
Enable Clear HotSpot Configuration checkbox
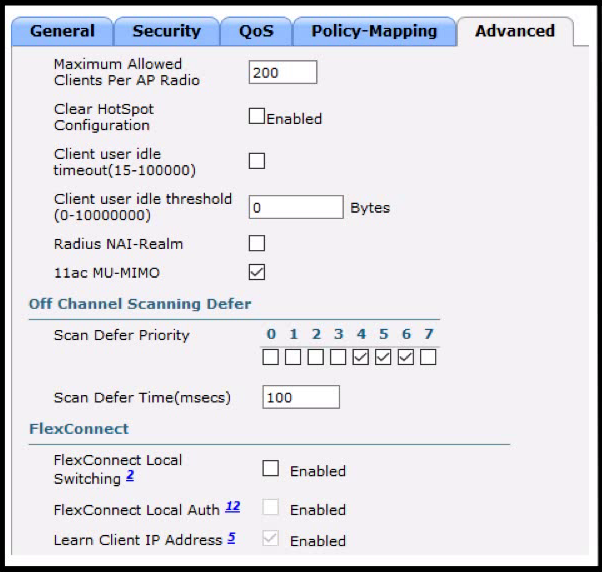pyautogui.click(x=257, y=116)
